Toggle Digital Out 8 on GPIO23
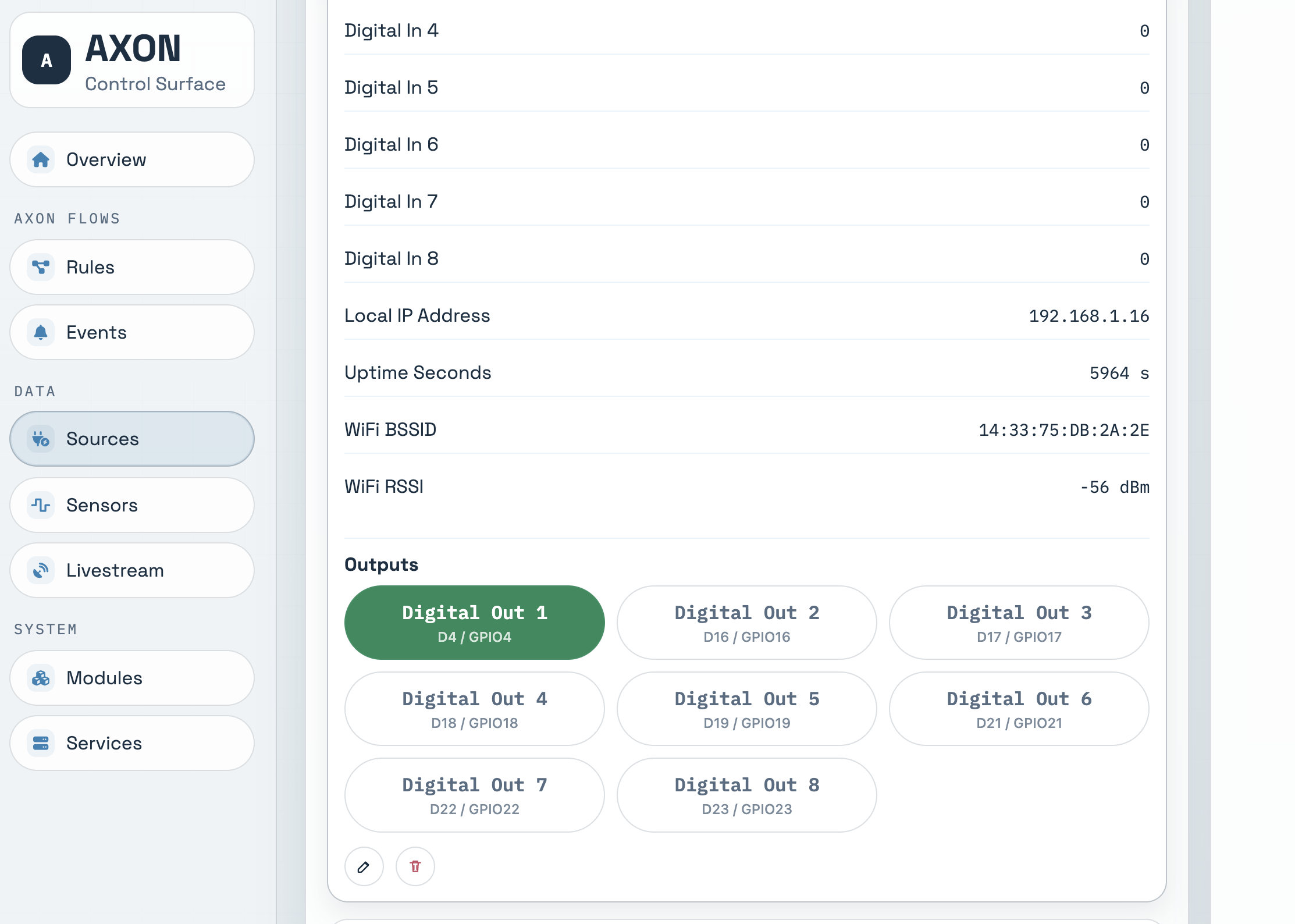The height and width of the screenshot is (924, 1295). (747, 795)
